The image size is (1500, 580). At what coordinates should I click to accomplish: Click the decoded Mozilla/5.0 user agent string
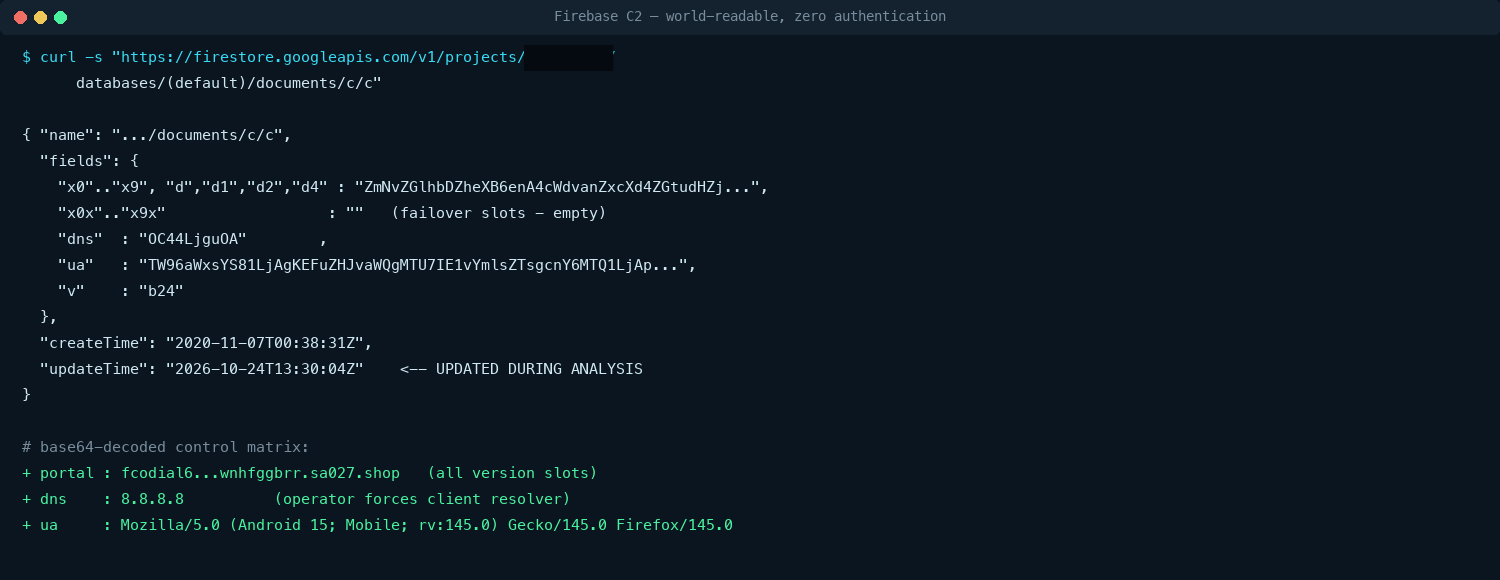(x=427, y=525)
